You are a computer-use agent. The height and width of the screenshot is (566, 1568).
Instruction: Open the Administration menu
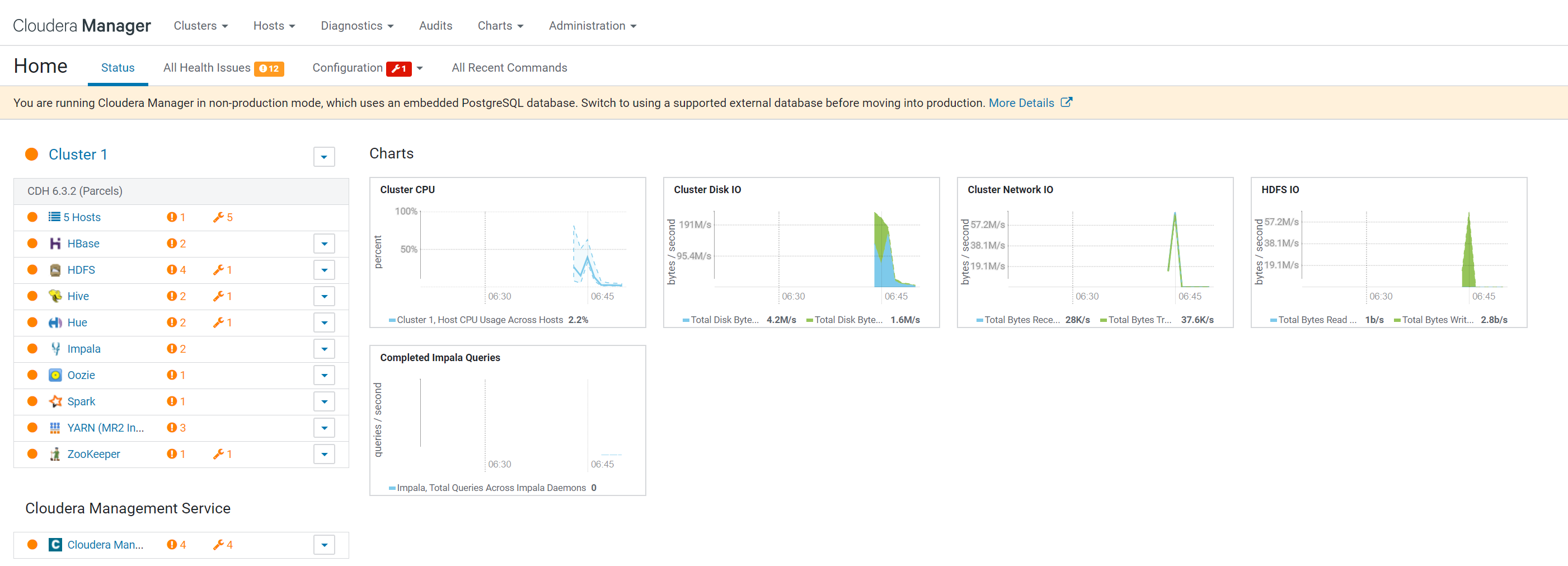(x=593, y=26)
